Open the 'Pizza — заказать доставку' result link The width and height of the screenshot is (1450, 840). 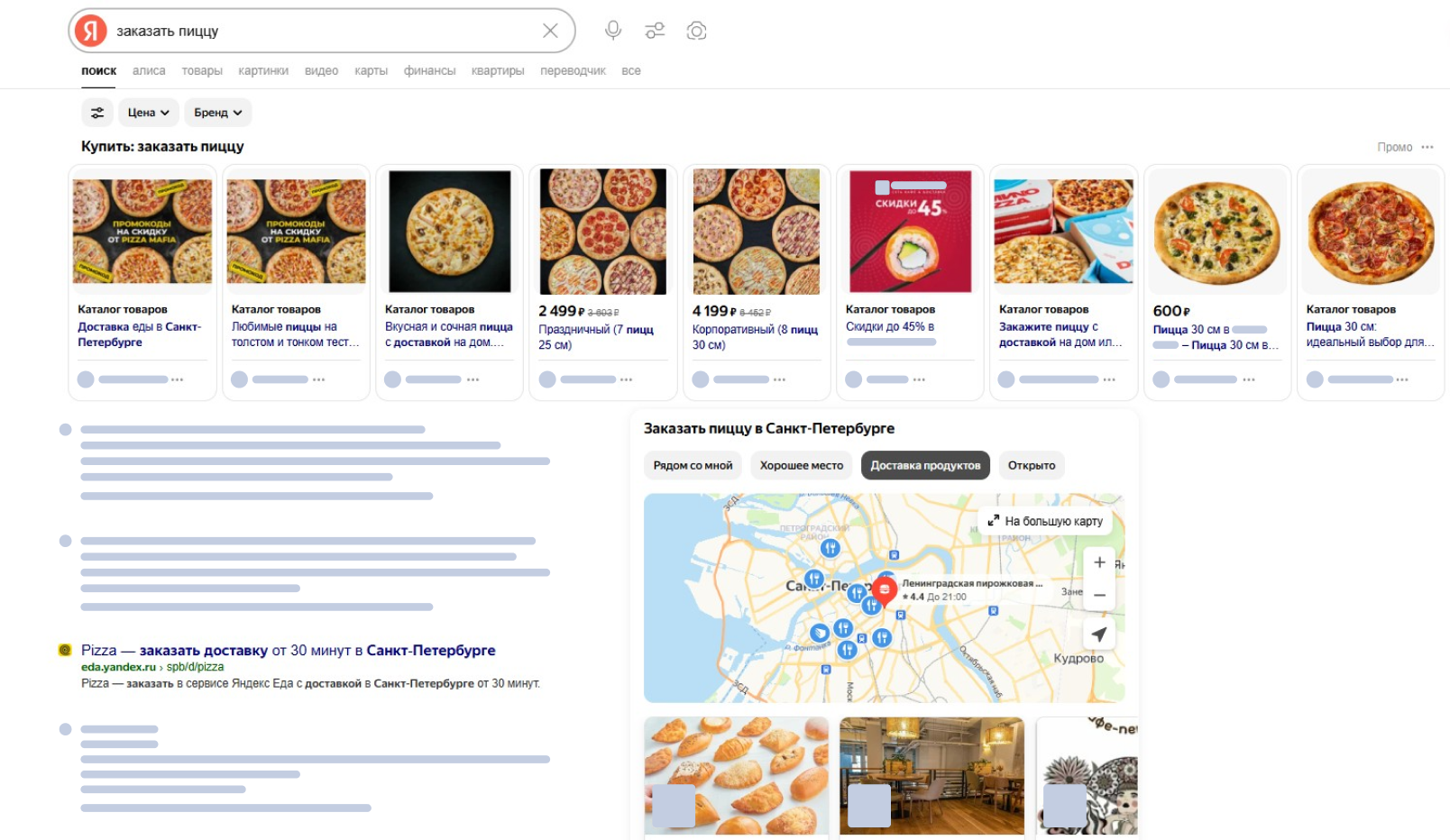[x=289, y=651]
